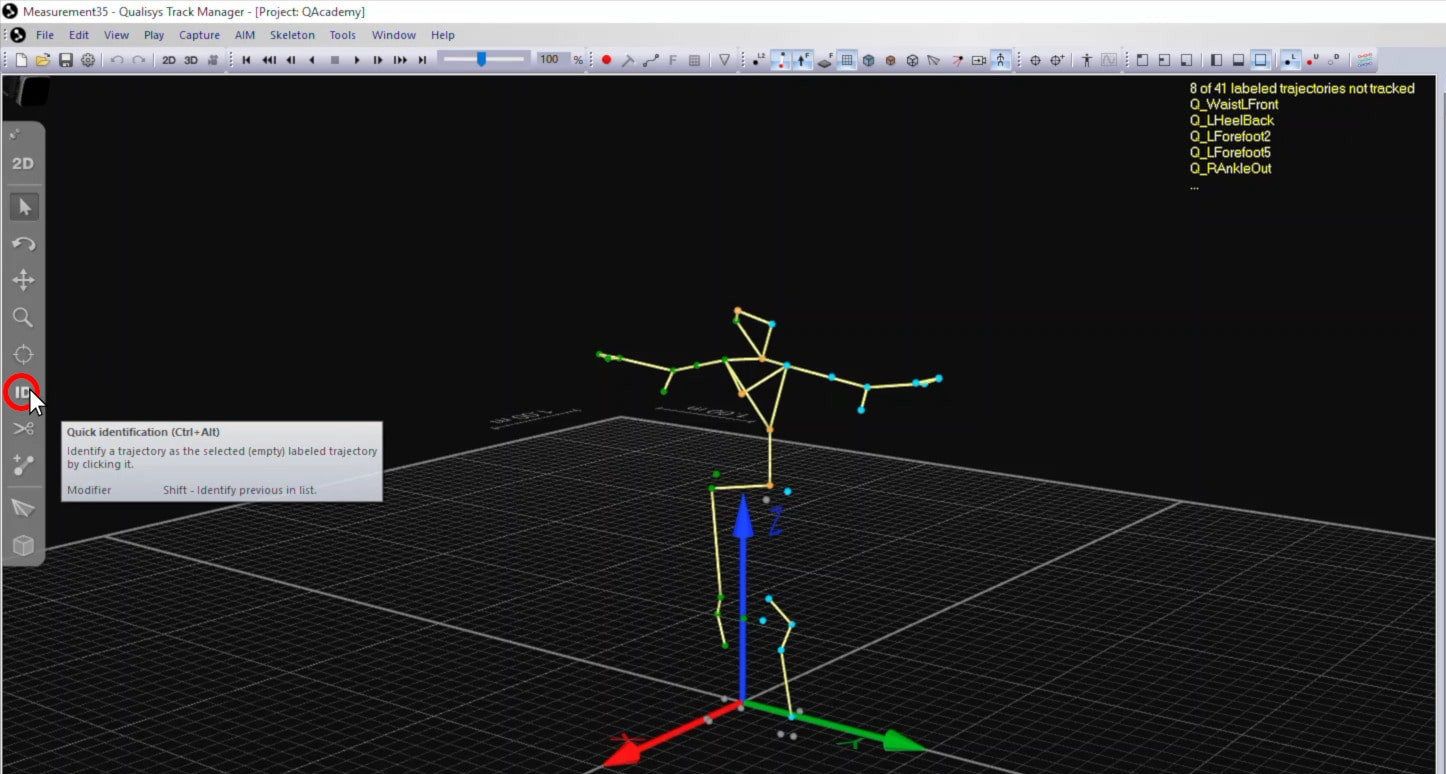The width and height of the screenshot is (1446, 774).
Task: Toggle discarded trajectories D panel
Action: 1334,60
